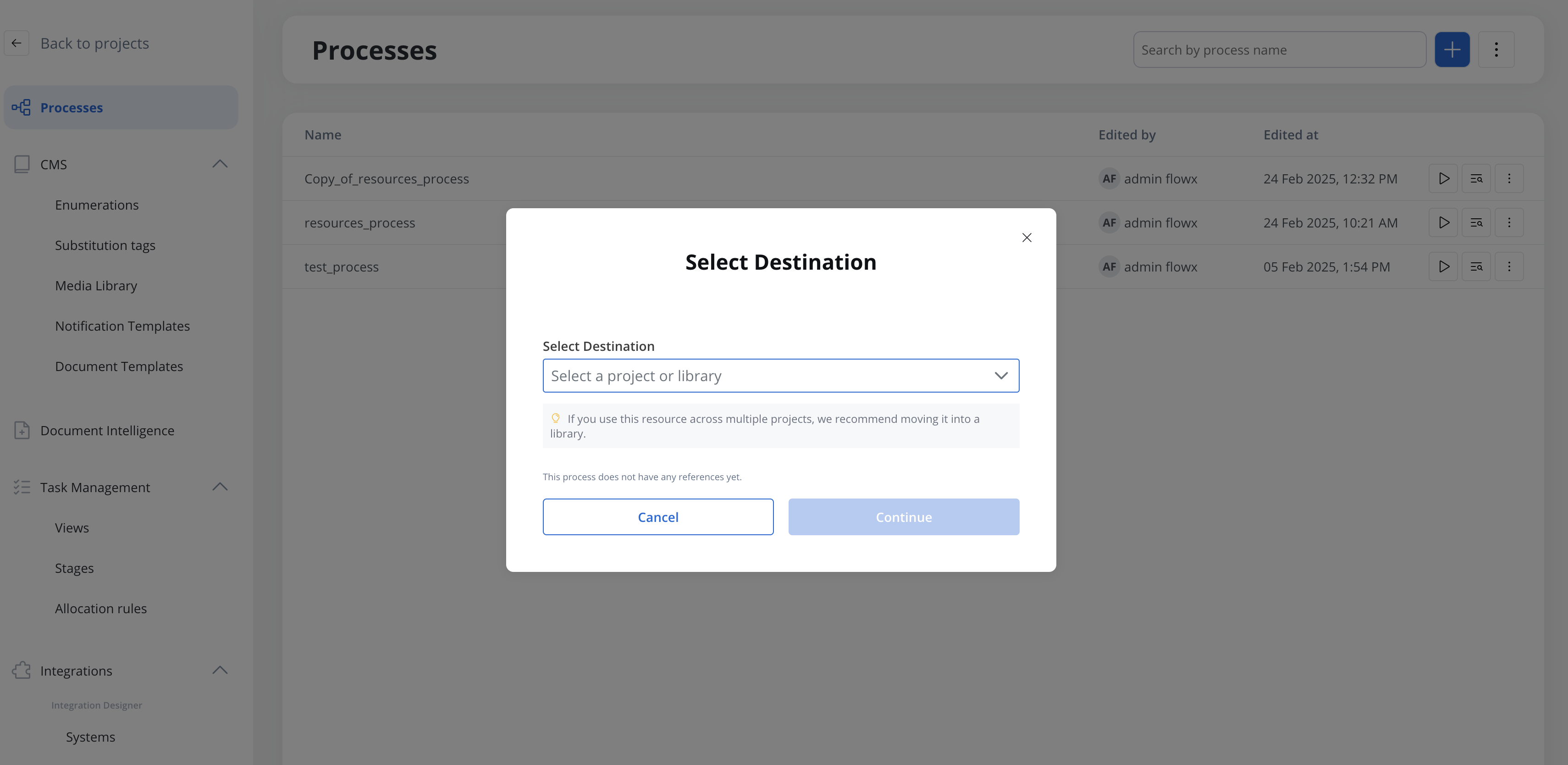Close the Select Destination dialog with X

[1027, 238]
